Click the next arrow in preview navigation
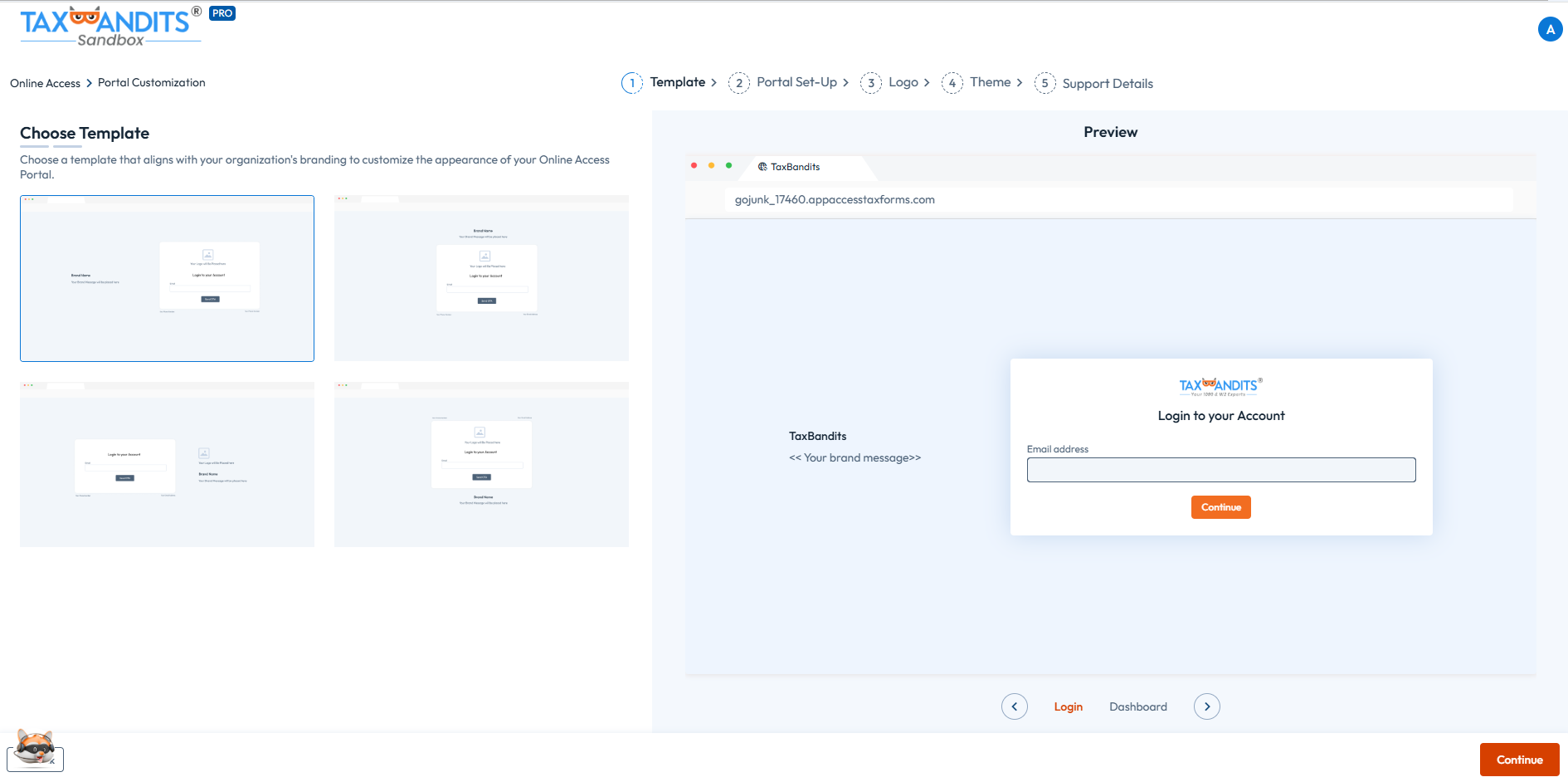Image resolution: width=1568 pixels, height=782 pixels. click(x=1206, y=706)
